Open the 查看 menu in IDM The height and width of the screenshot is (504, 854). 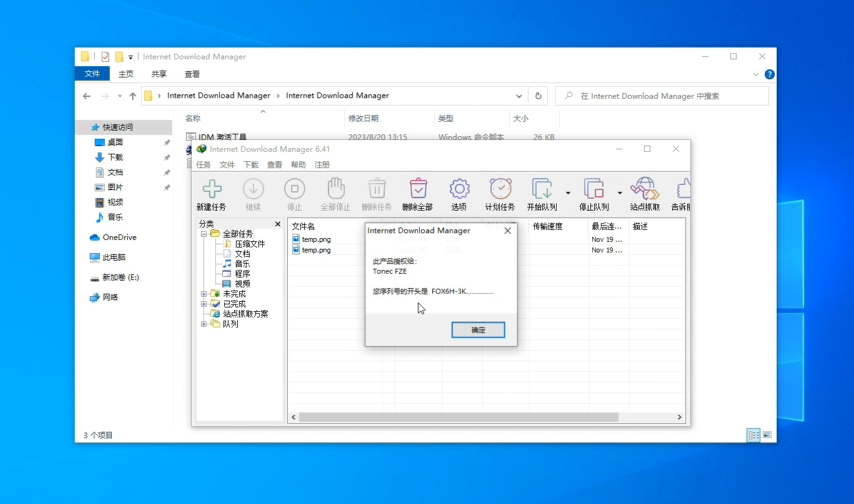tap(274, 165)
